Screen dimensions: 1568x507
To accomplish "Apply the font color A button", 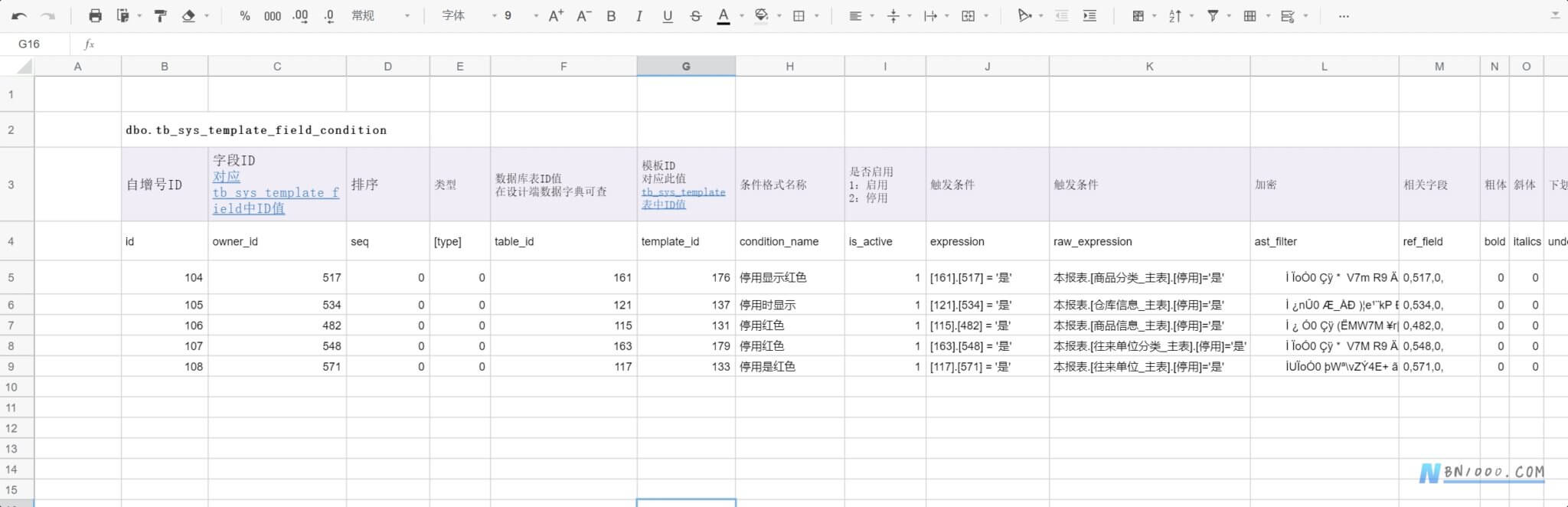I will coord(723,16).
